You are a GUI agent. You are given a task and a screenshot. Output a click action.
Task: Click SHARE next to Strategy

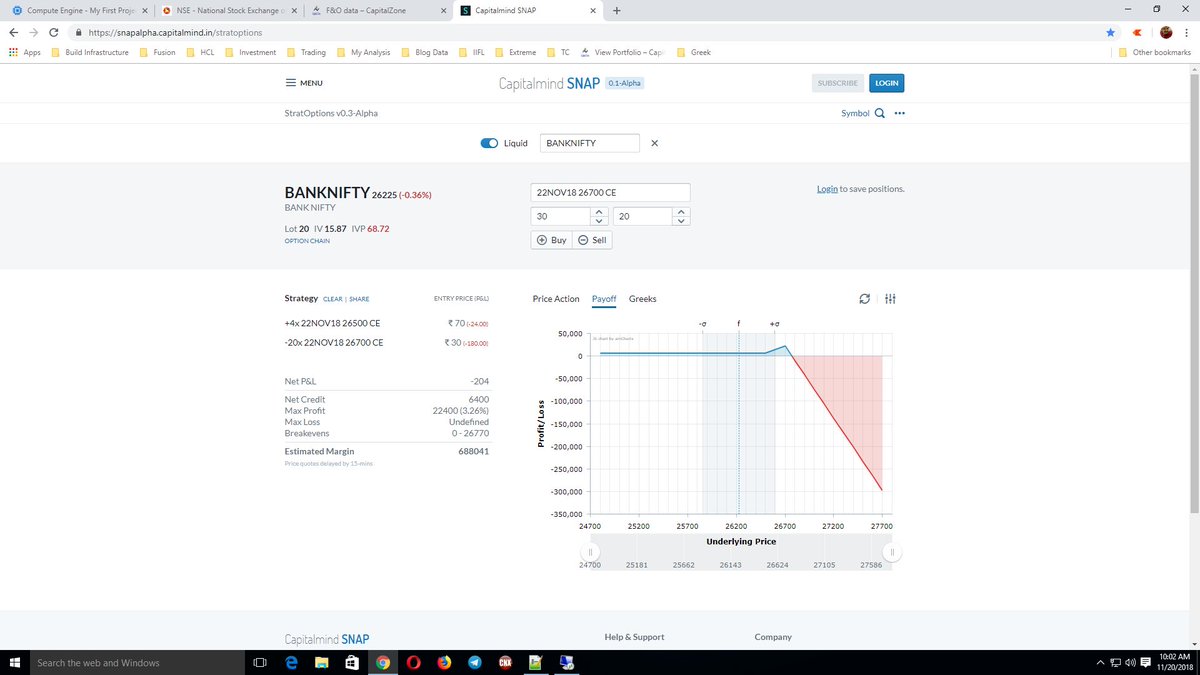pyautogui.click(x=359, y=299)
